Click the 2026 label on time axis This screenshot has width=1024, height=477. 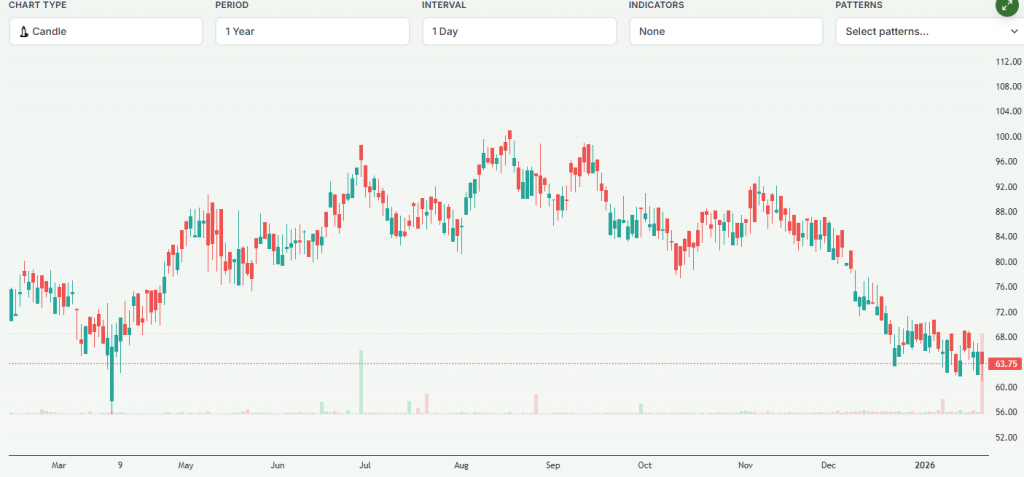click(925, 466)
